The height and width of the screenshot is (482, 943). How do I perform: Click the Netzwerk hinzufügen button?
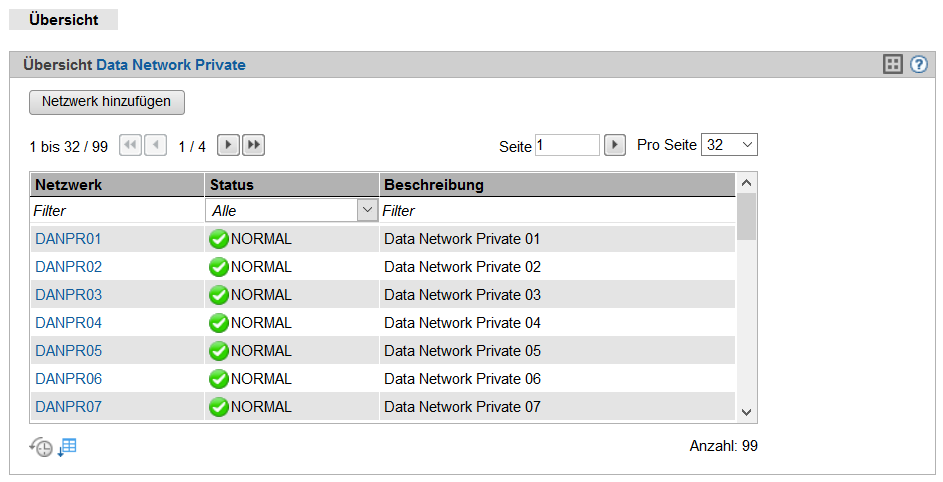(107, 102)
